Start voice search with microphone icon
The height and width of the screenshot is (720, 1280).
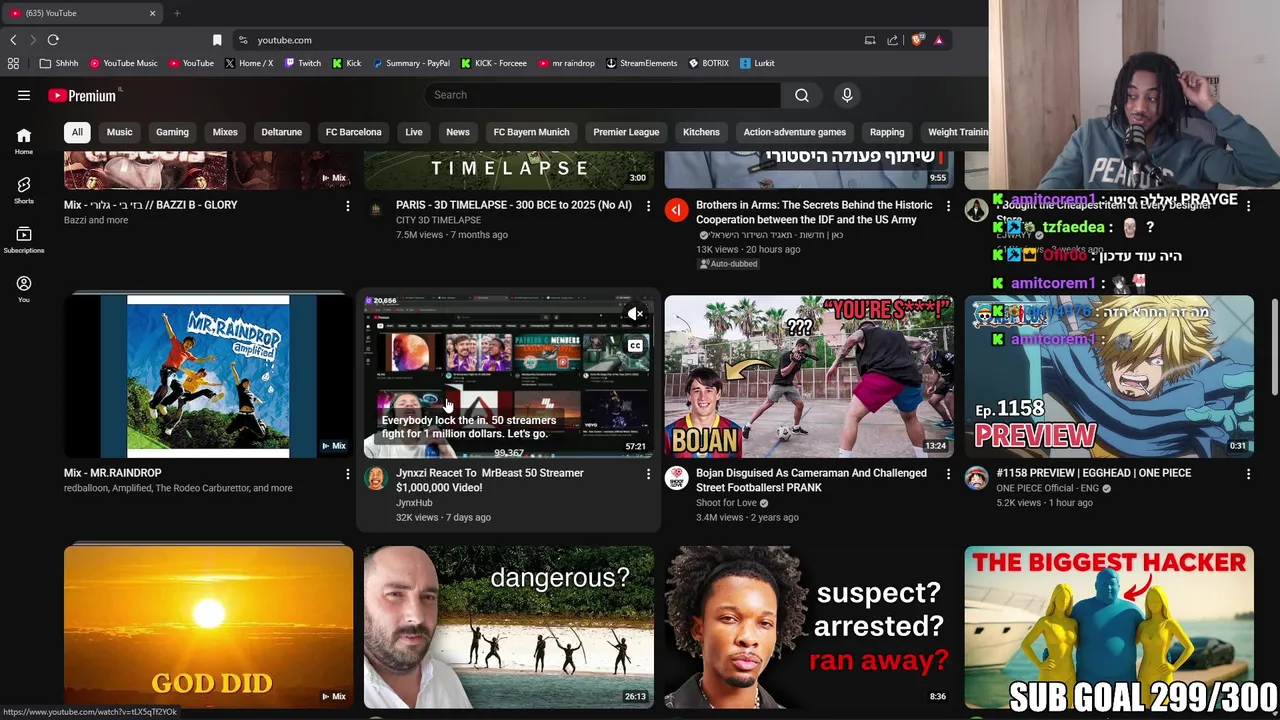click(x=847, y=95)
